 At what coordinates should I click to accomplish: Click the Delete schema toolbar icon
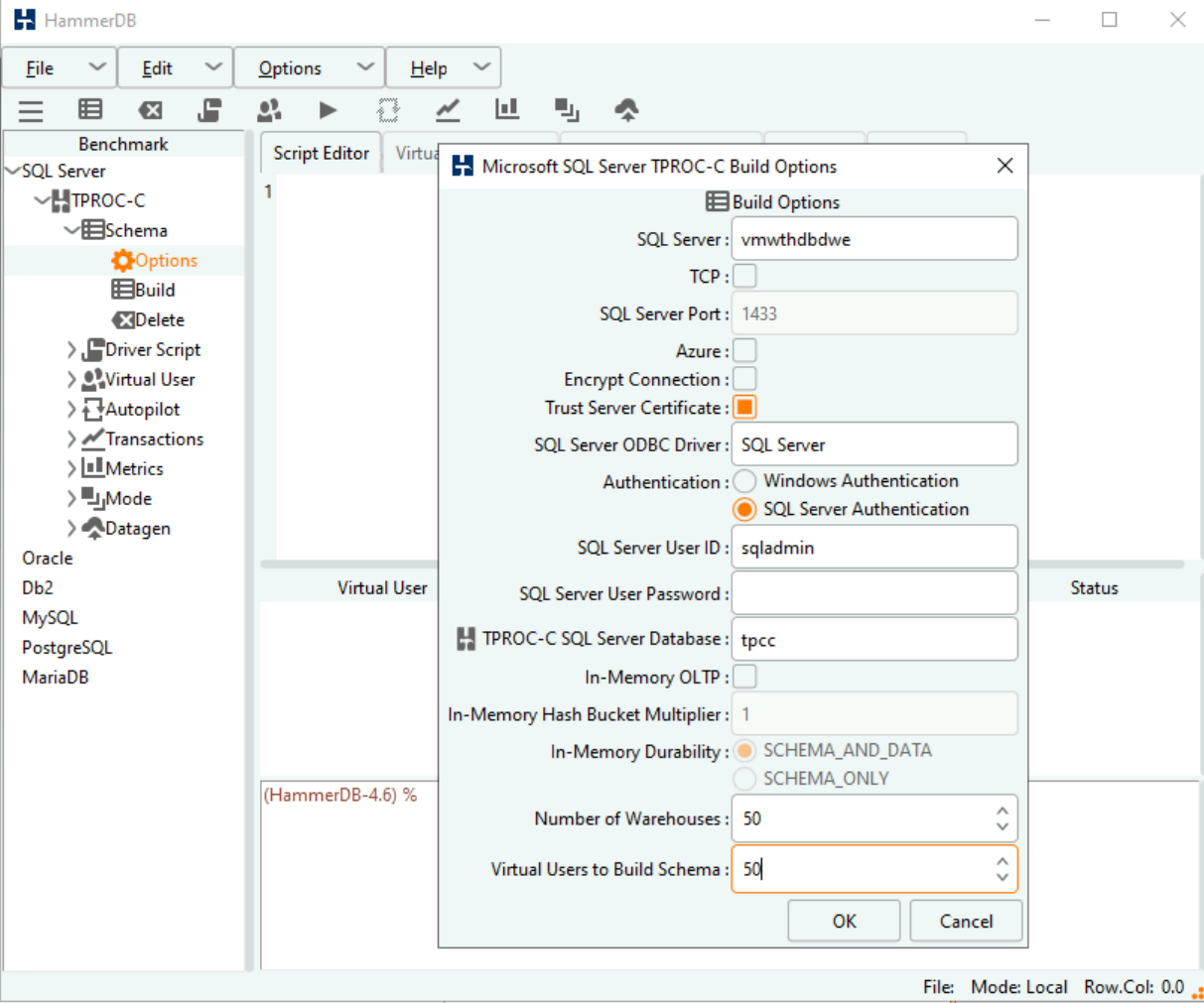(150, 110)
